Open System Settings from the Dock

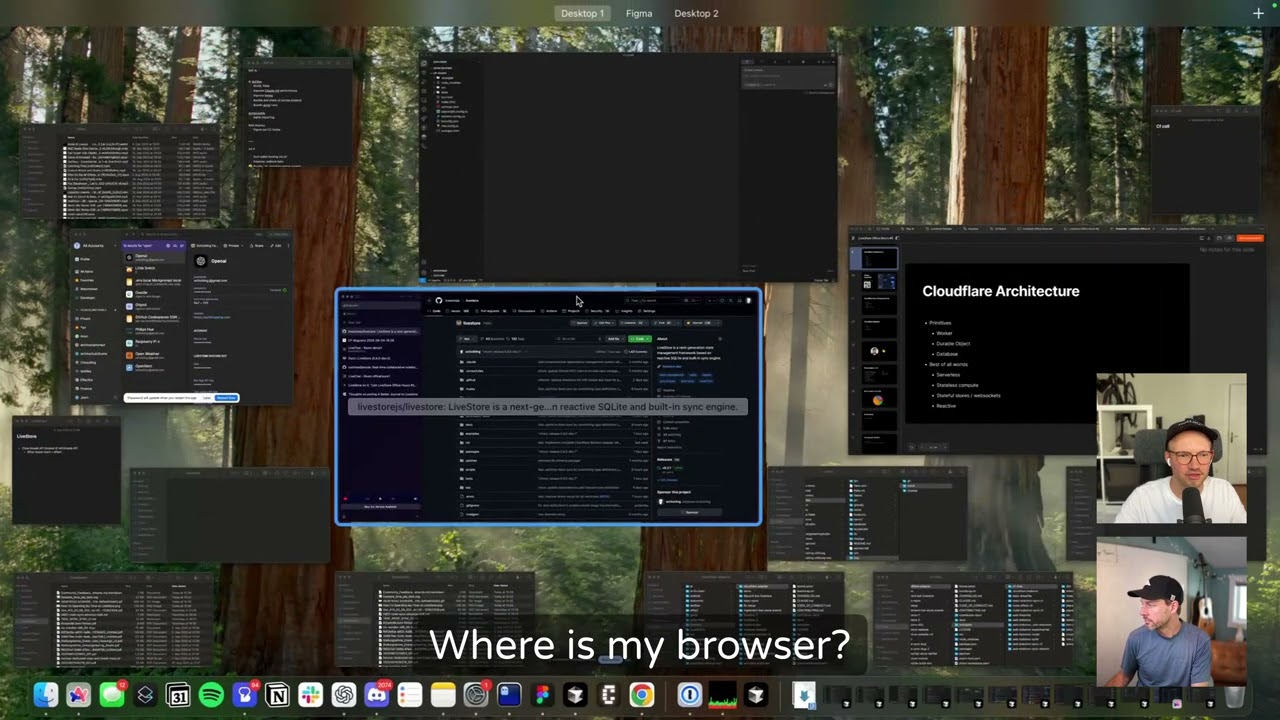tap(476, 695)
